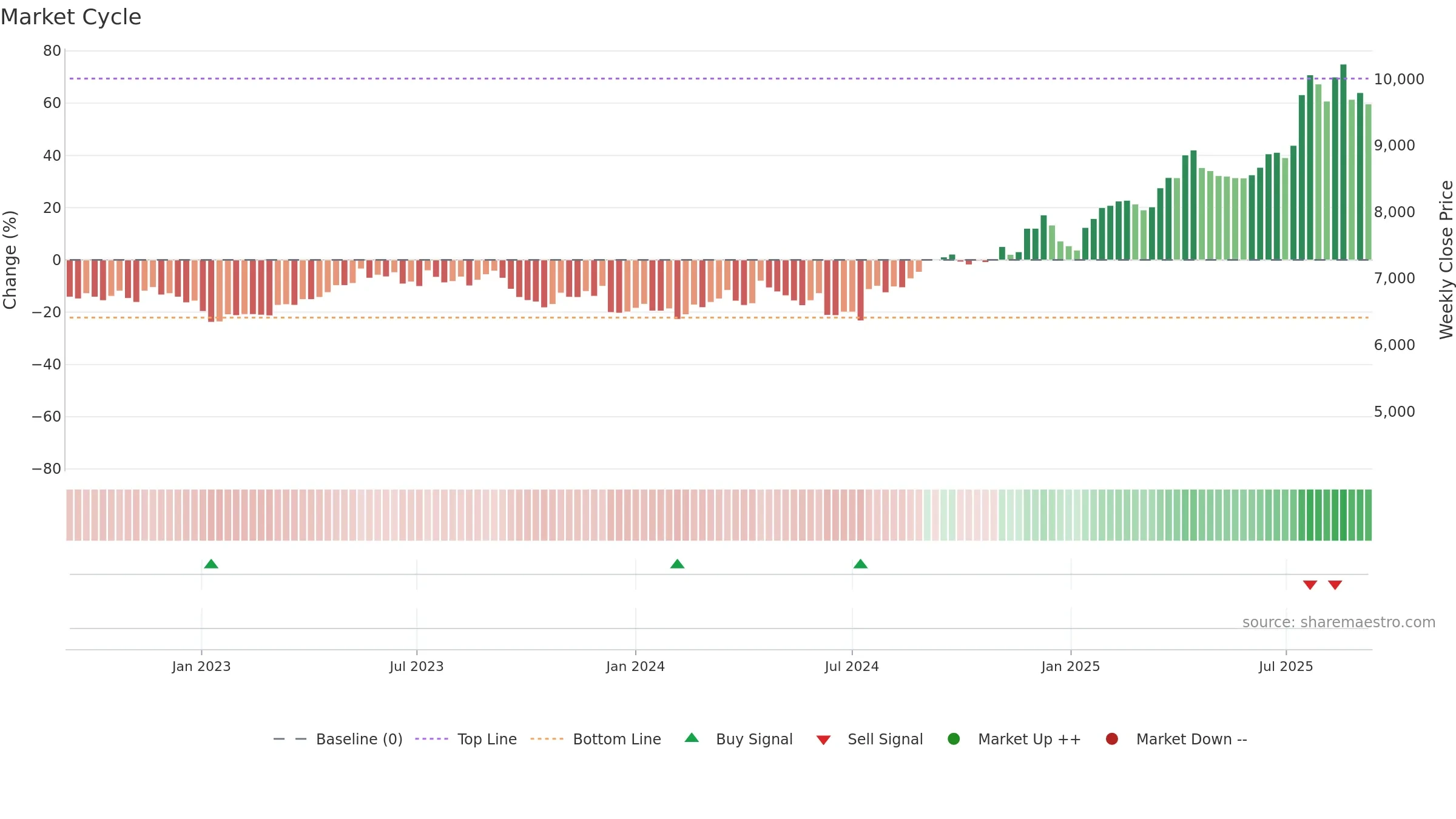Click the source: sharemaestro.com text
The width and height of the screenshot is (1456, 819).
1339,622
